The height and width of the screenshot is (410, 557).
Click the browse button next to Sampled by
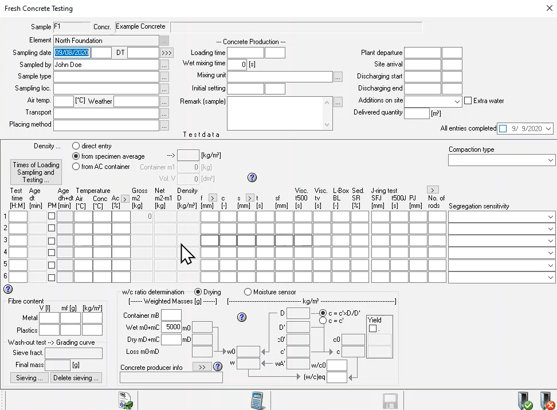tap(164, 65)
